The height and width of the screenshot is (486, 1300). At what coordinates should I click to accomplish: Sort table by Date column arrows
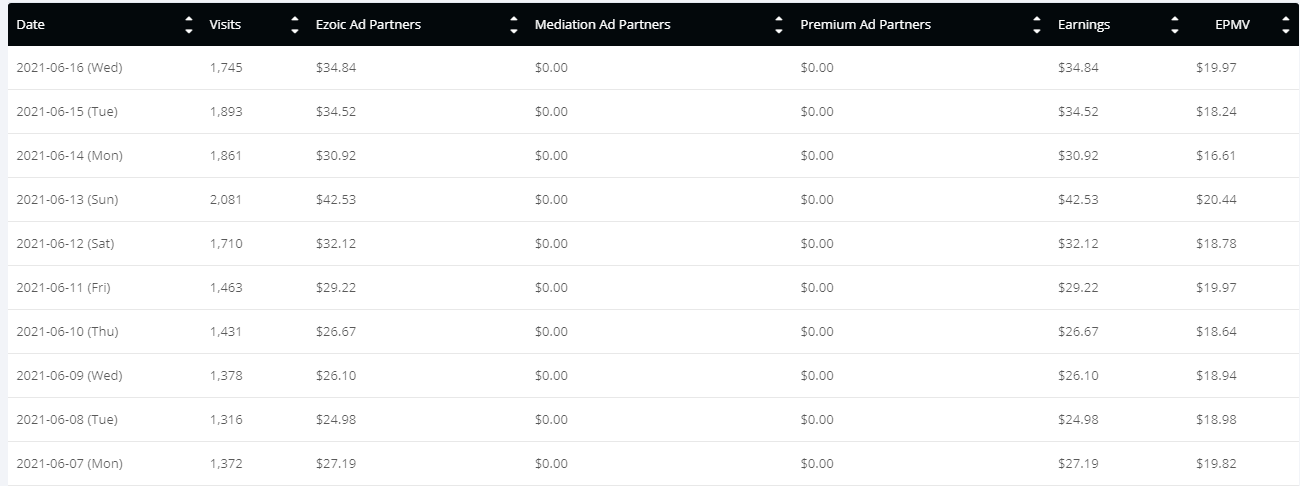189,25
